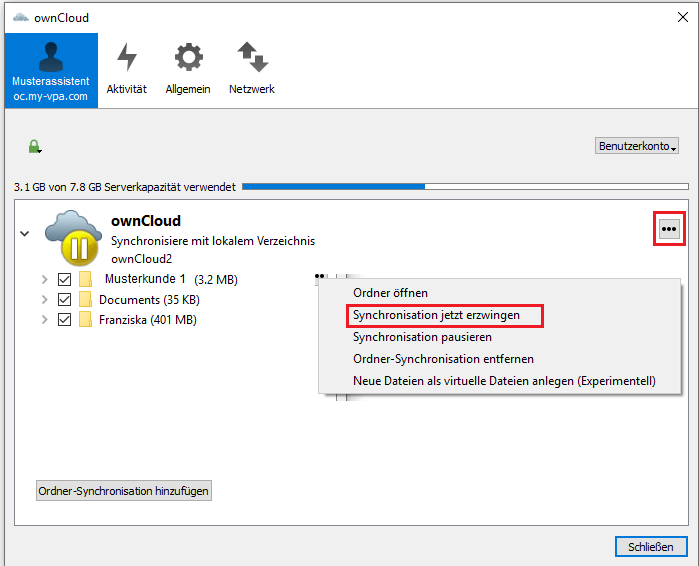Open the Allgemein settings tab
This screenshot has width=699, height=566.
pyautogui.click(x=188, y=69)
